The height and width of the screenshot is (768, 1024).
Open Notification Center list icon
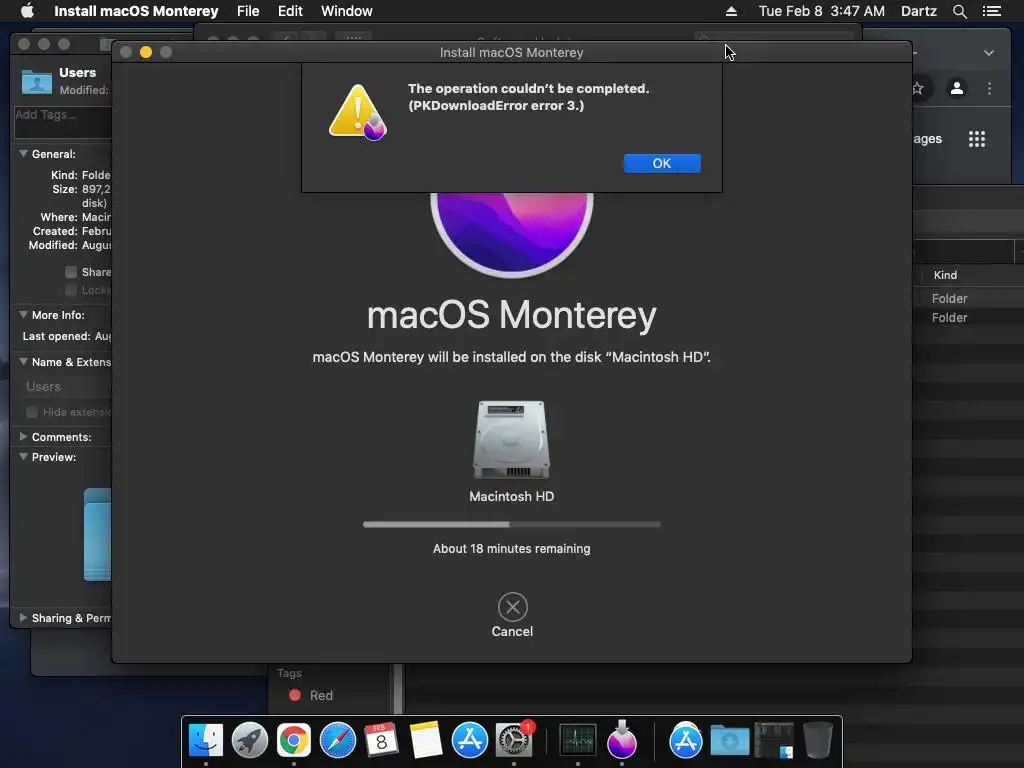991,11
